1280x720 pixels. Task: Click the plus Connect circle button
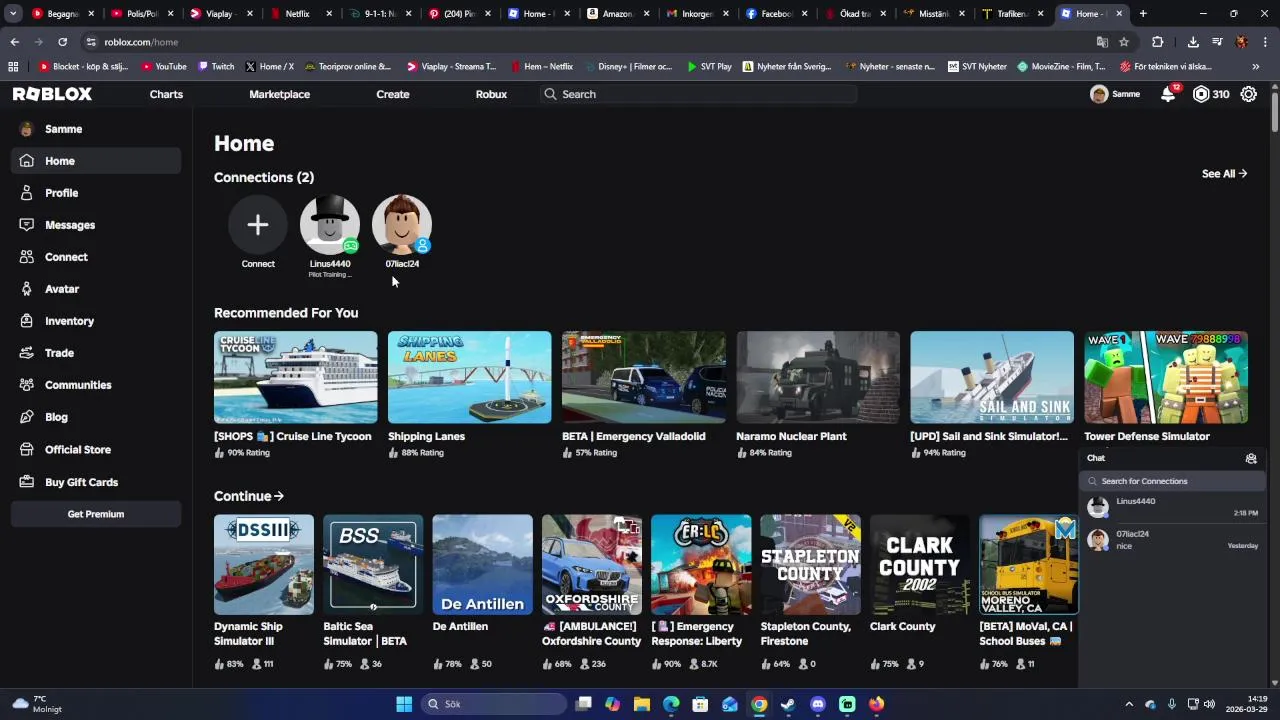click(258, 225)
